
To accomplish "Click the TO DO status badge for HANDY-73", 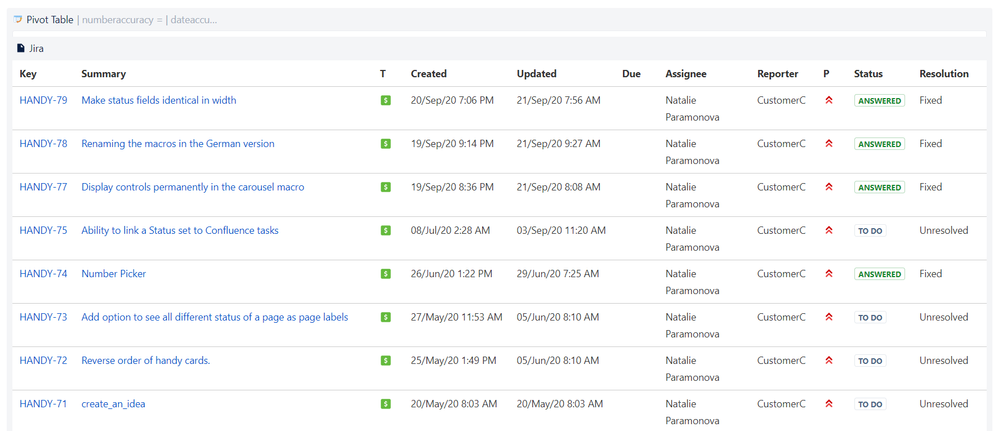I will pyautogui.click(x=869, y=318).
